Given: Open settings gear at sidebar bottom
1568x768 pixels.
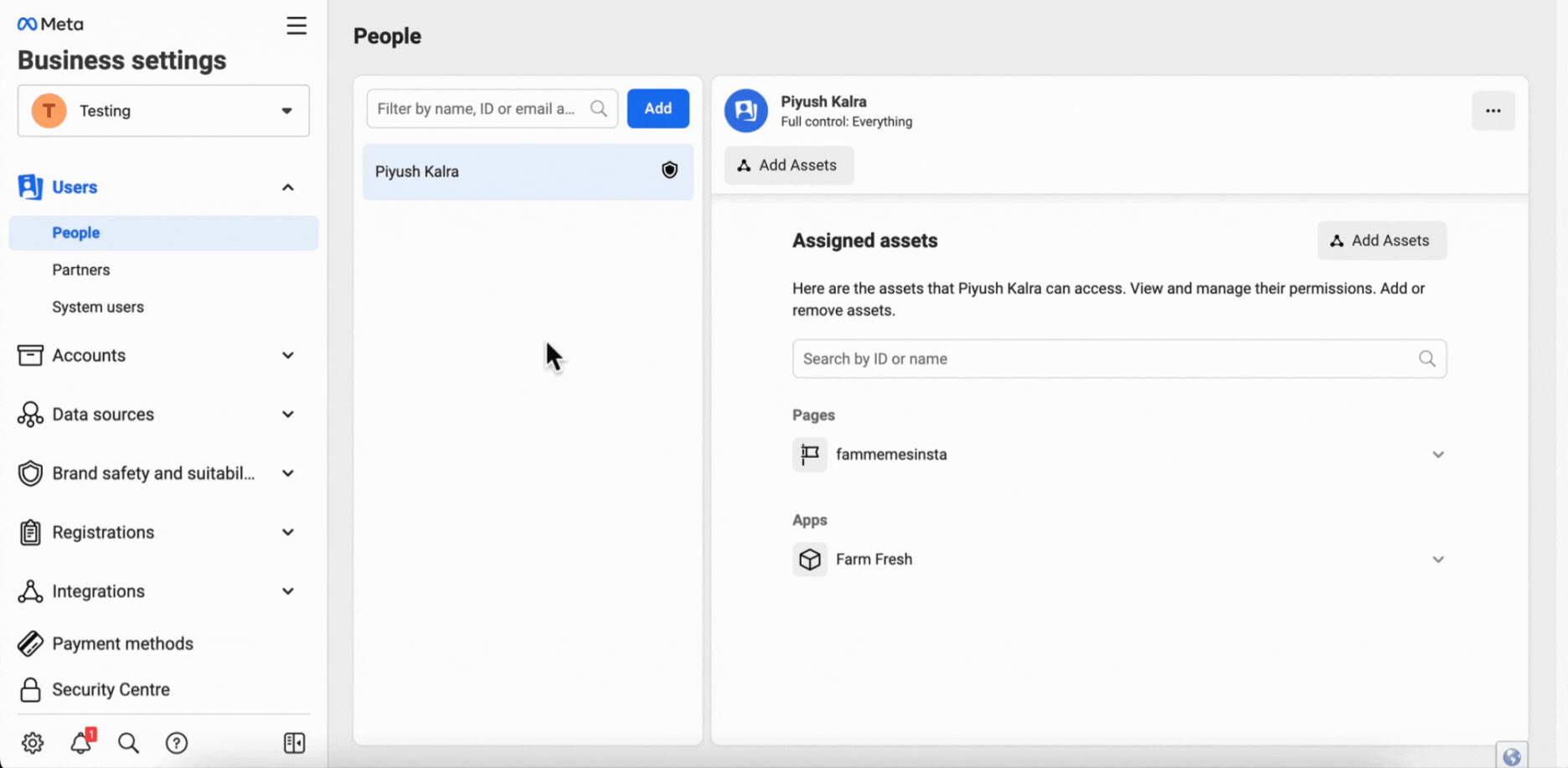Looking at the screenshot, I should 33,743.
